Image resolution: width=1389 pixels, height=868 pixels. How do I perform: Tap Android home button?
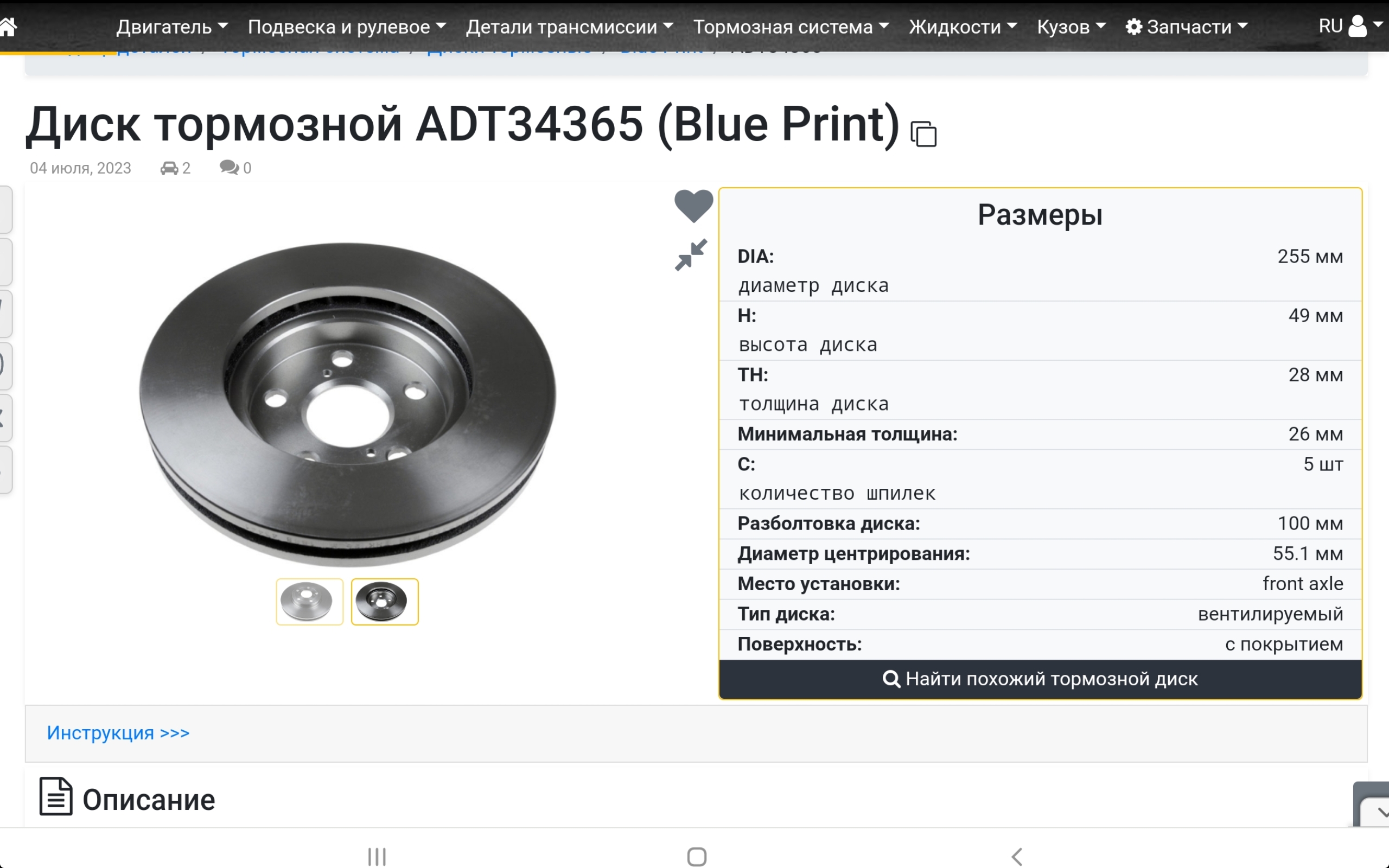pos(696,857)
